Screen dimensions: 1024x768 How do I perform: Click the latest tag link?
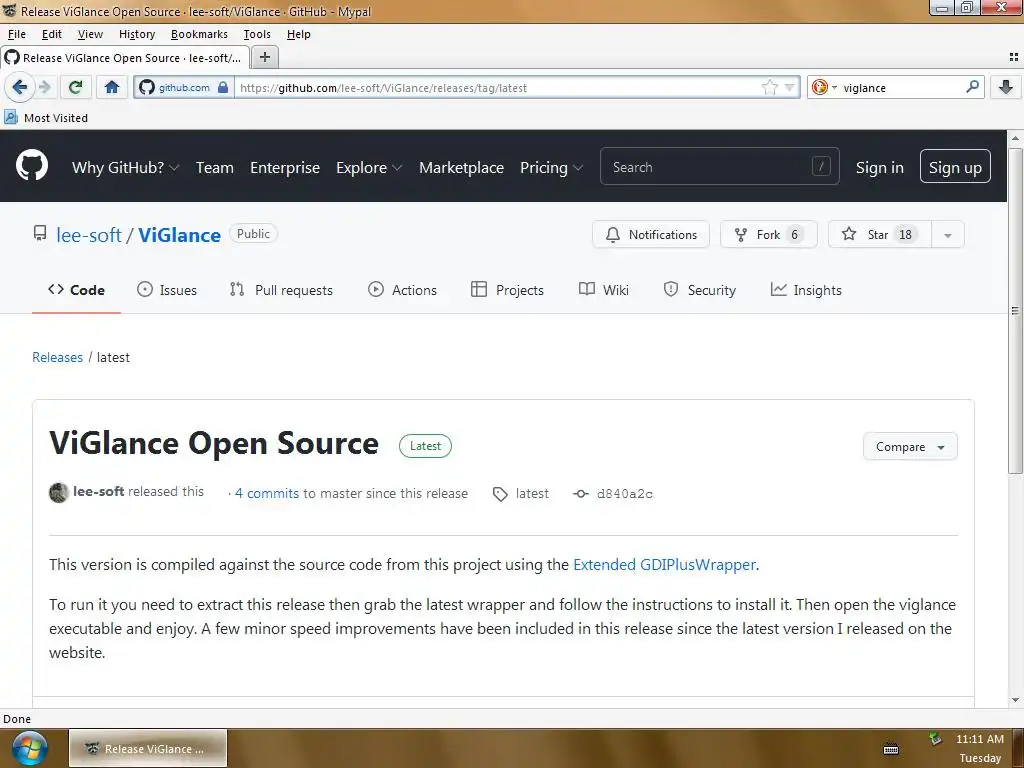pos(521,494)
